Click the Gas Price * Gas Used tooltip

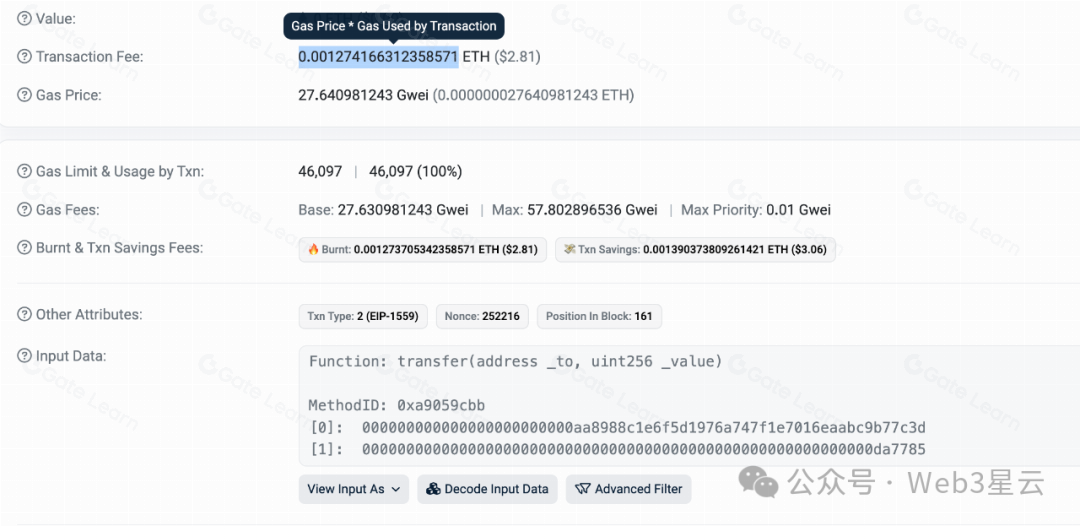pos(394,26)
